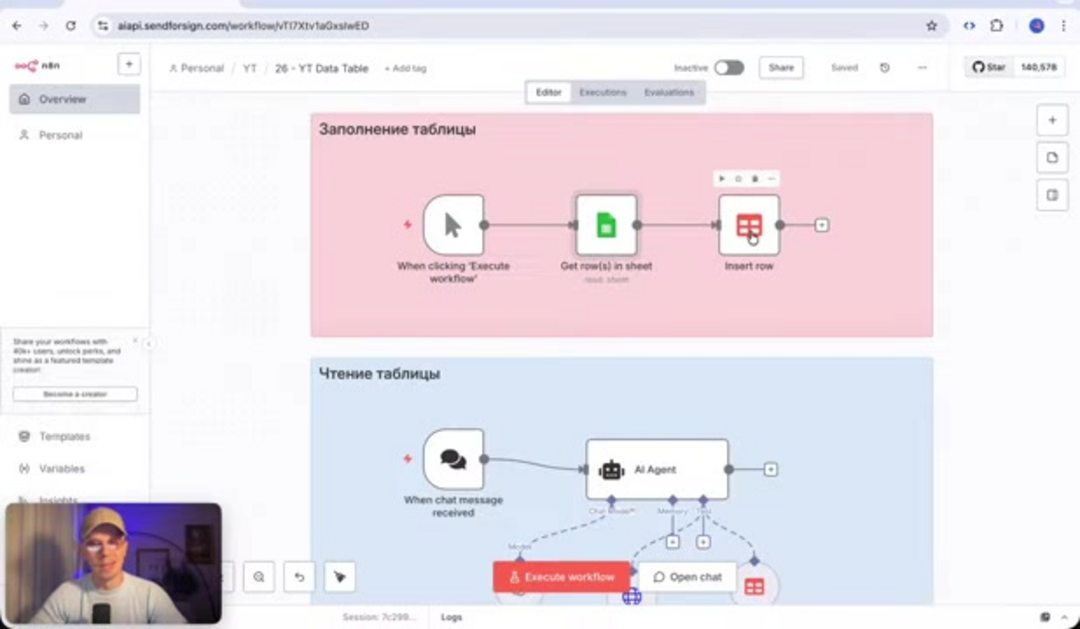Image resolution: width=1080 pixels, height=629 pixels.
Task: Toggle the Inactive workflow switch
Action: [x=728, y=68]
